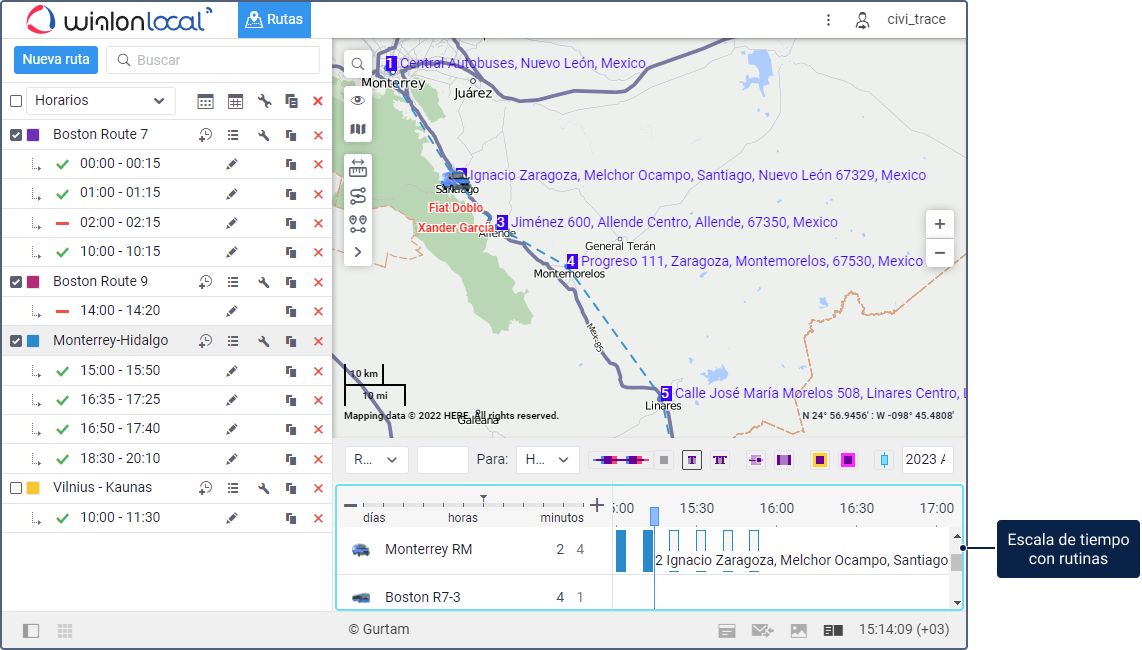Select the map ruler distance tool
Screen dimensions: 1142x650
point(358,169)
